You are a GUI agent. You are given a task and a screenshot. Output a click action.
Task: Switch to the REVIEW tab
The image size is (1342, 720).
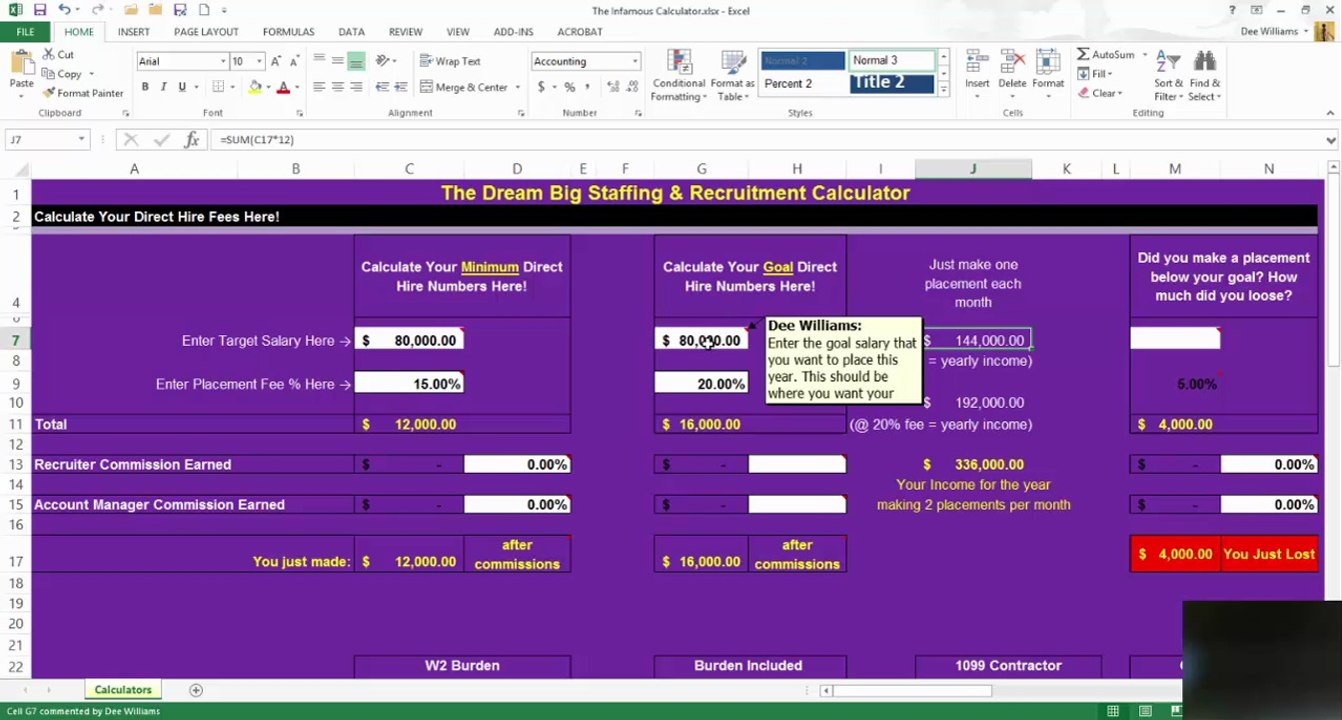(405, 32)
